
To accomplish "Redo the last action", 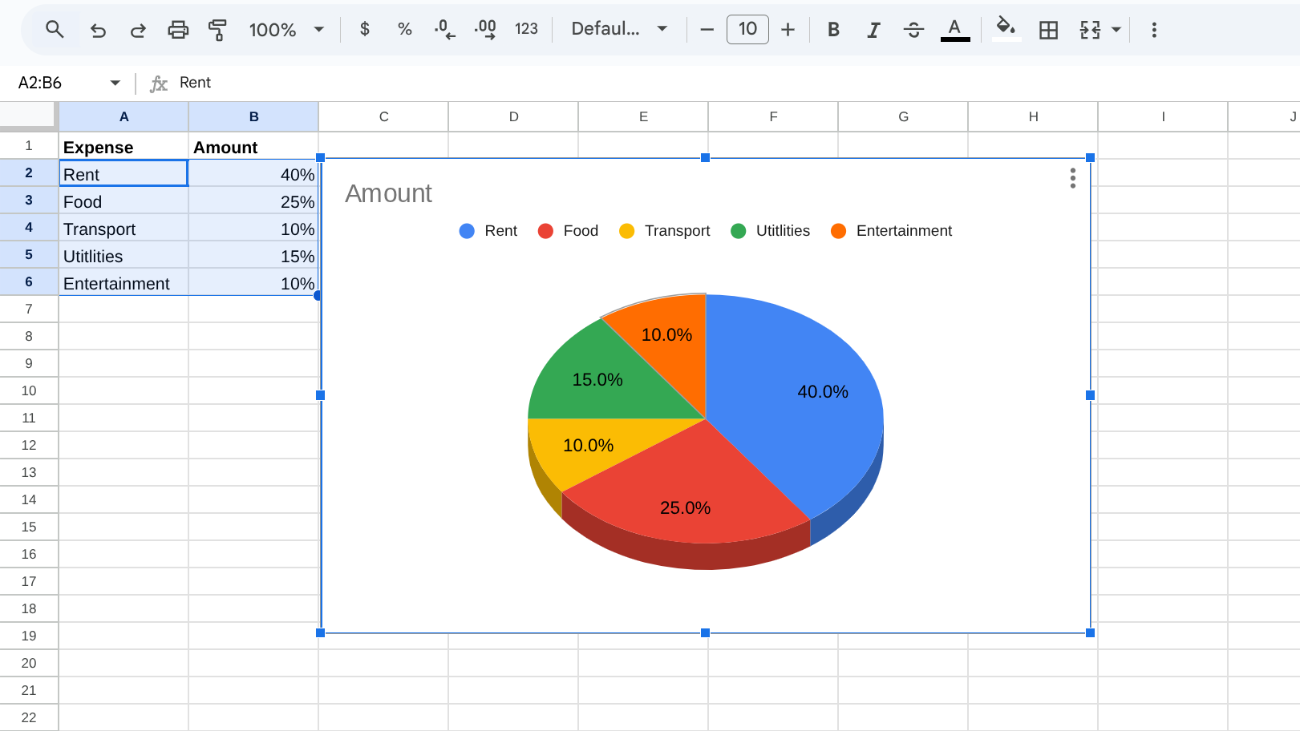I will [138, 29].
